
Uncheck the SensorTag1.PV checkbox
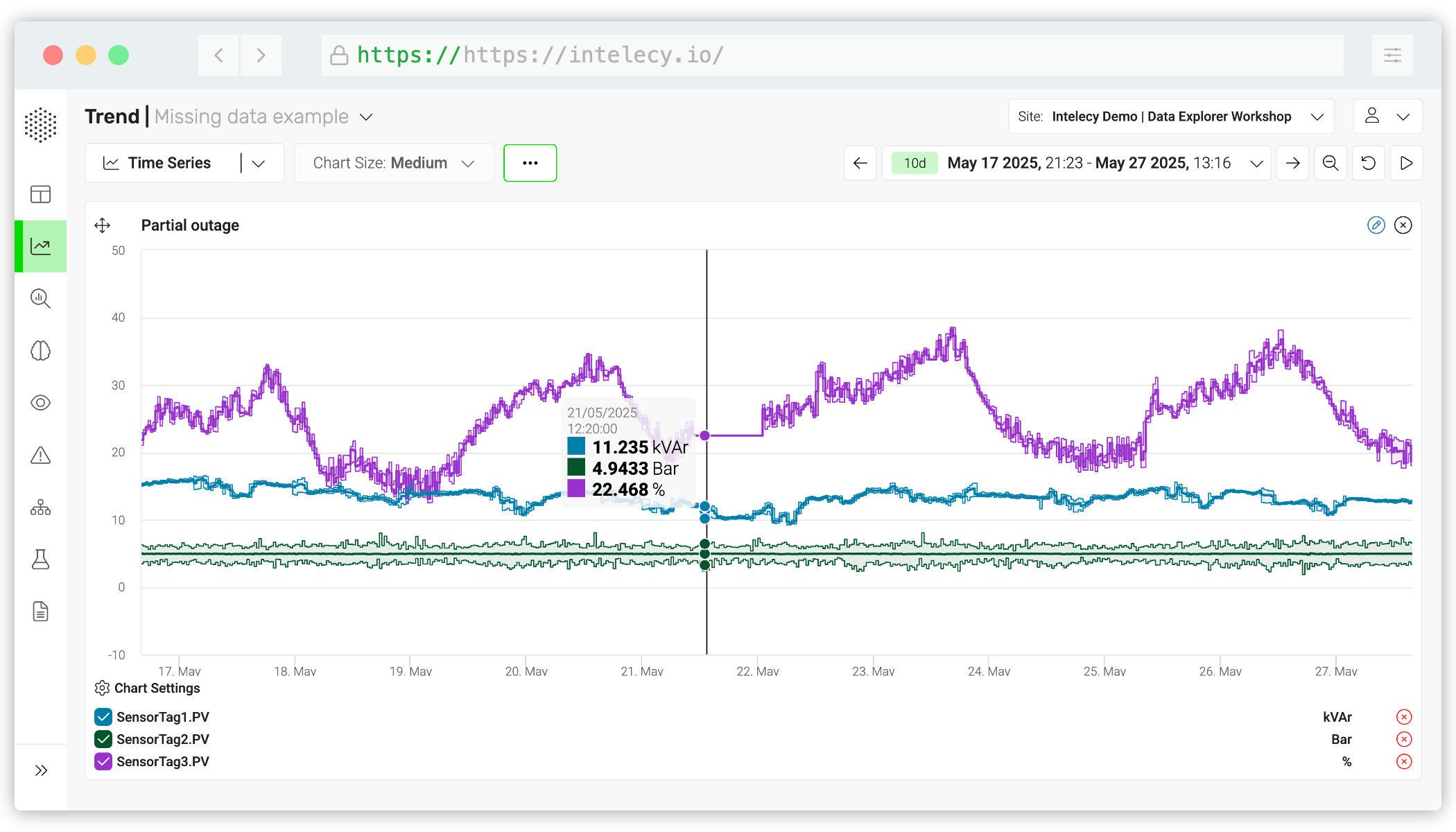click(x=103, y=717)
